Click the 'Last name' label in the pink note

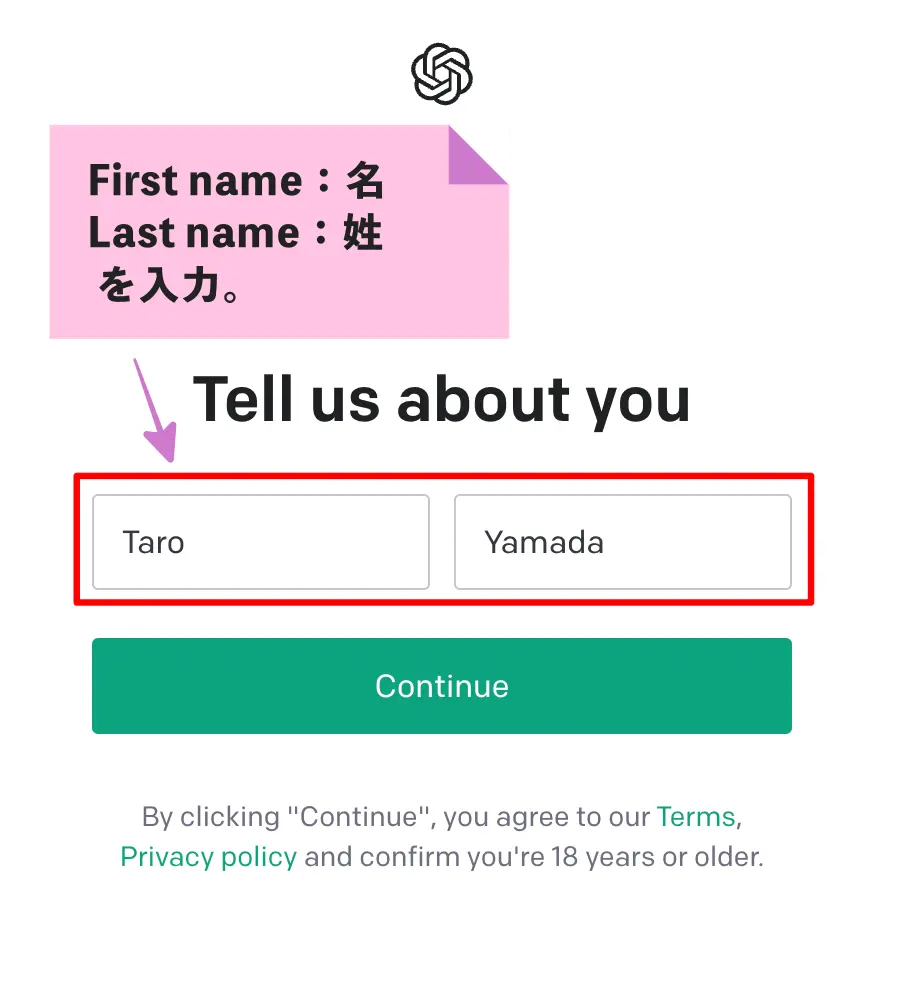click(x=194, y=232)
